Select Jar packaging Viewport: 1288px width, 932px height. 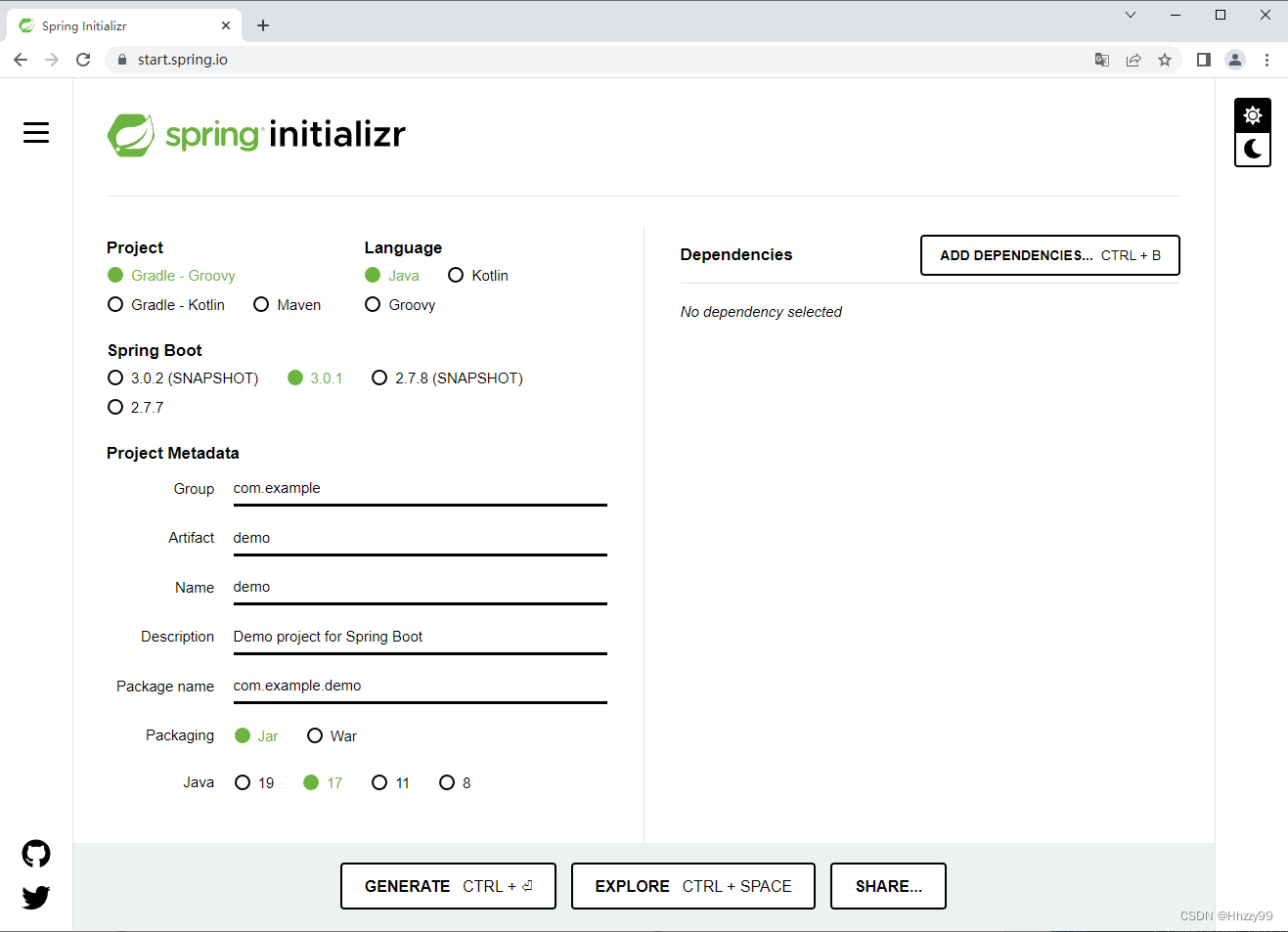click(x=256, y=736)
